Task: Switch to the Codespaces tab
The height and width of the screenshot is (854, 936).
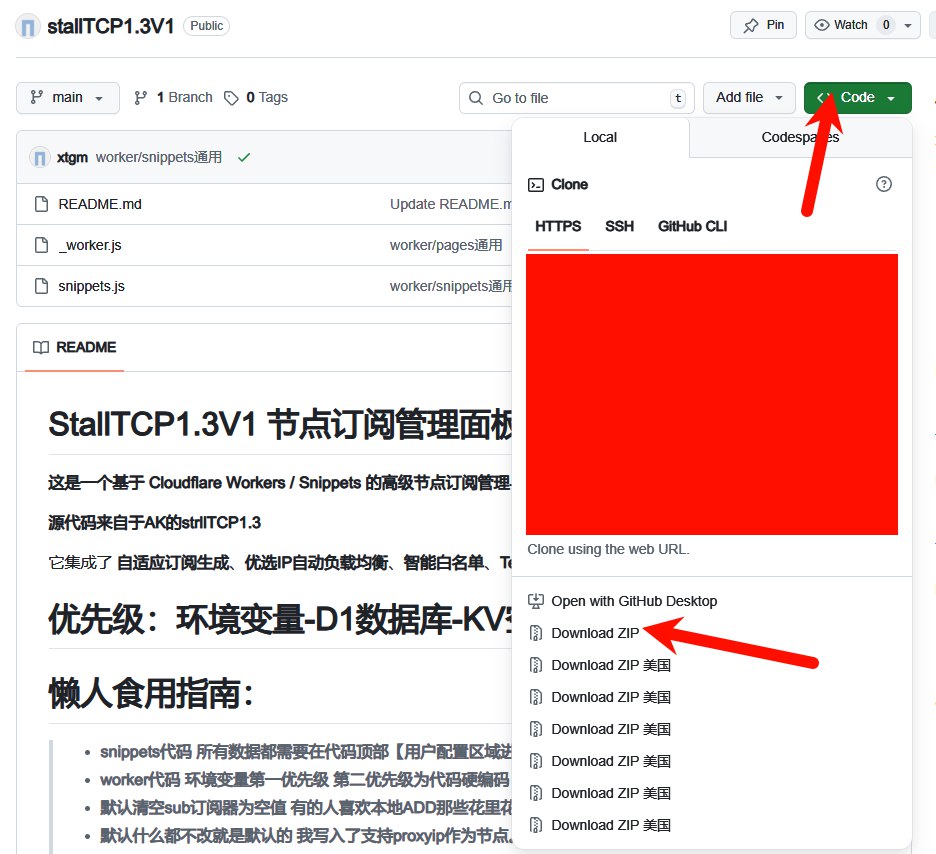Action: (x=800, y=137)
